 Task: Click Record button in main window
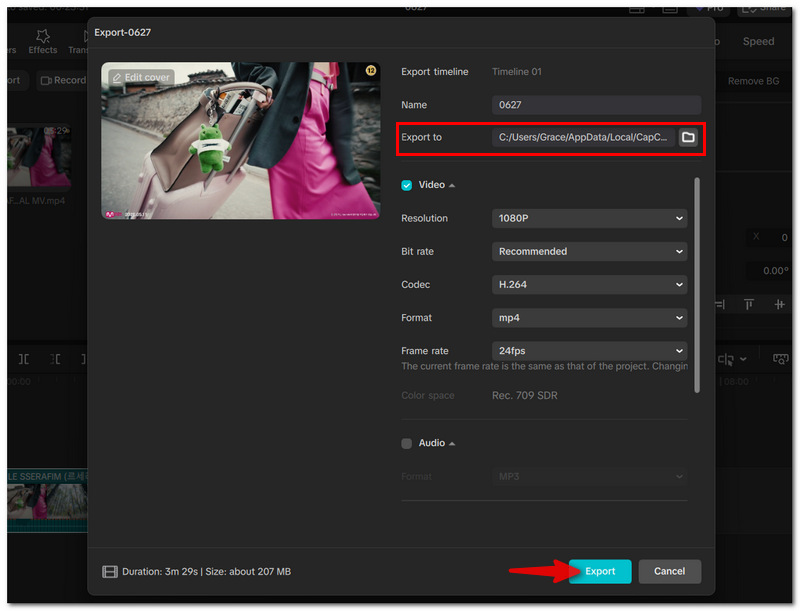pos(63,81)
